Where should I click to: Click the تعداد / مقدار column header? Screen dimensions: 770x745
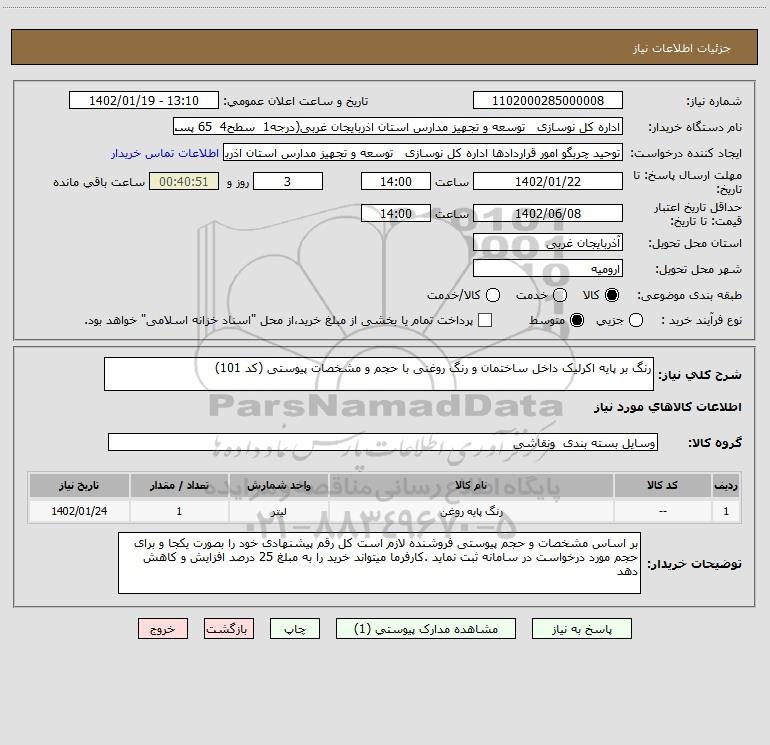pos(179,485)
